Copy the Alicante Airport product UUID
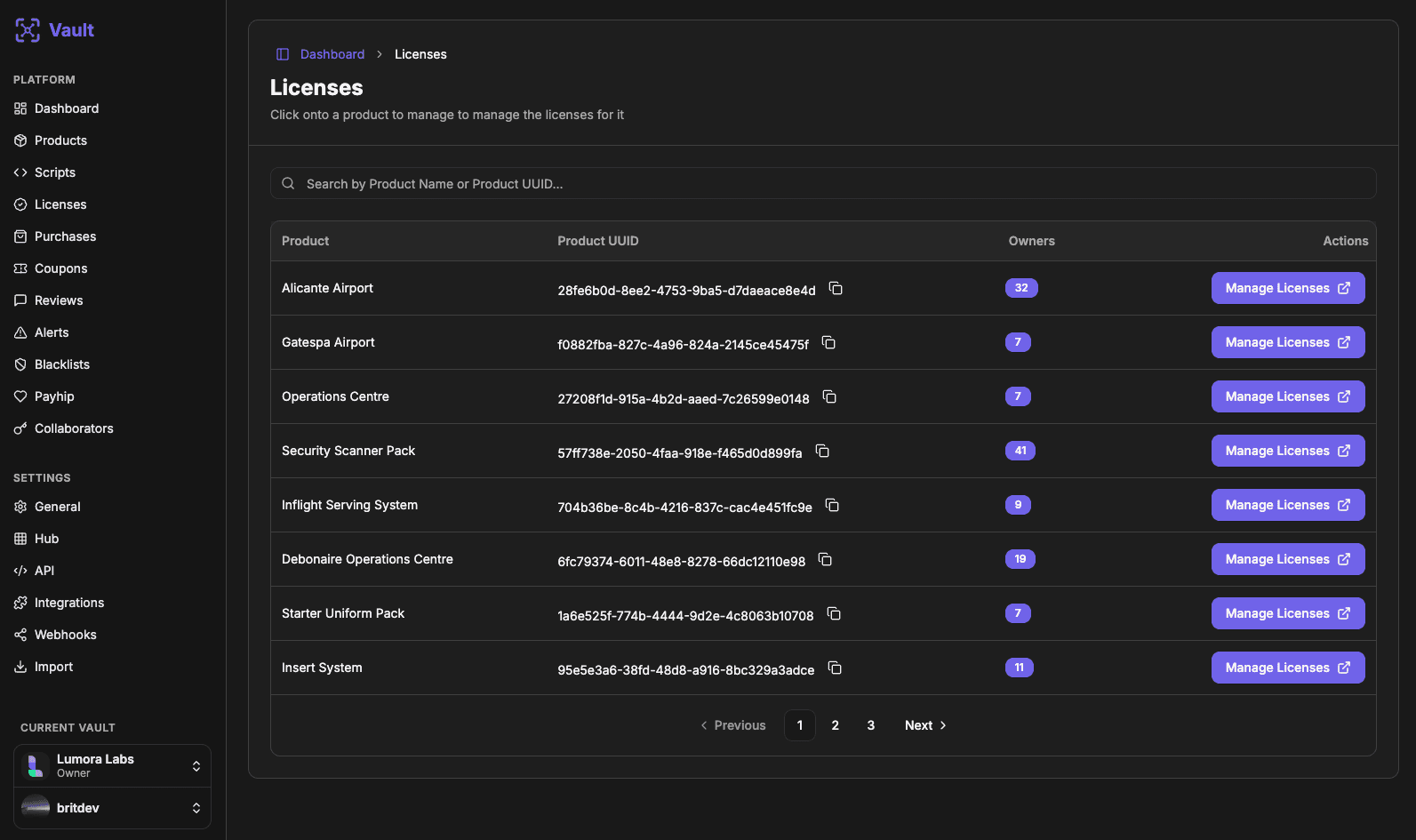 coord(836,288)
